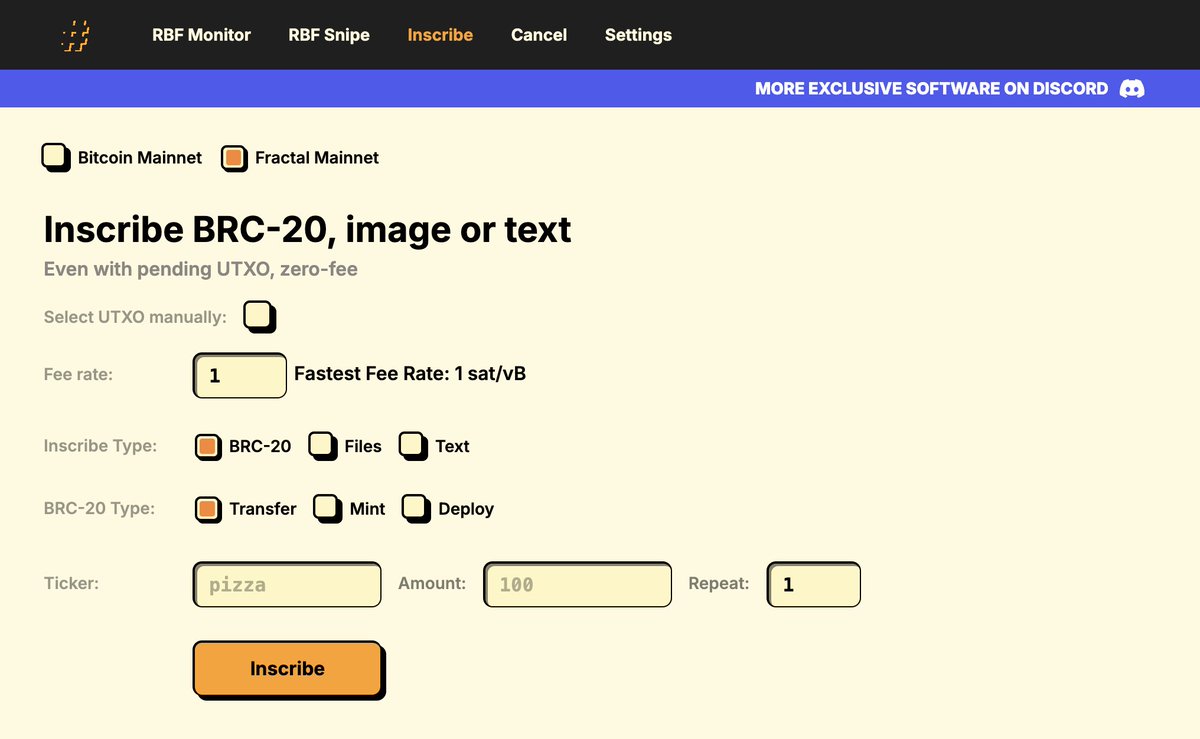The width and height of the screenshot is (1200, 739).
Task: Select Mint BRC-20 type
Action: [329, 509]
